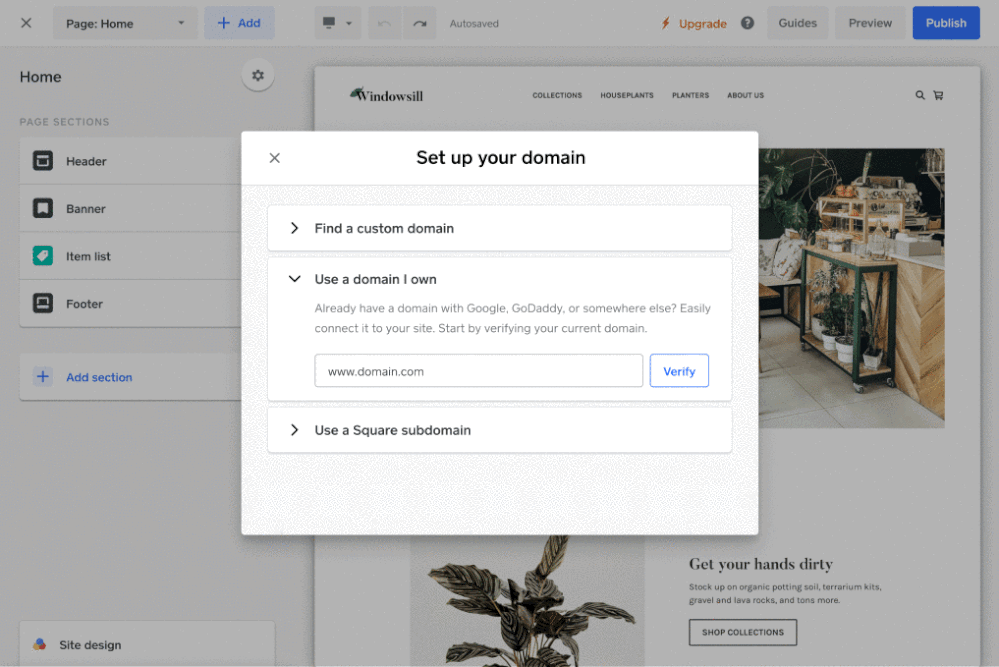999x667 pixels.
Task: Open page settings gear icon
Action: coord(258,76)
